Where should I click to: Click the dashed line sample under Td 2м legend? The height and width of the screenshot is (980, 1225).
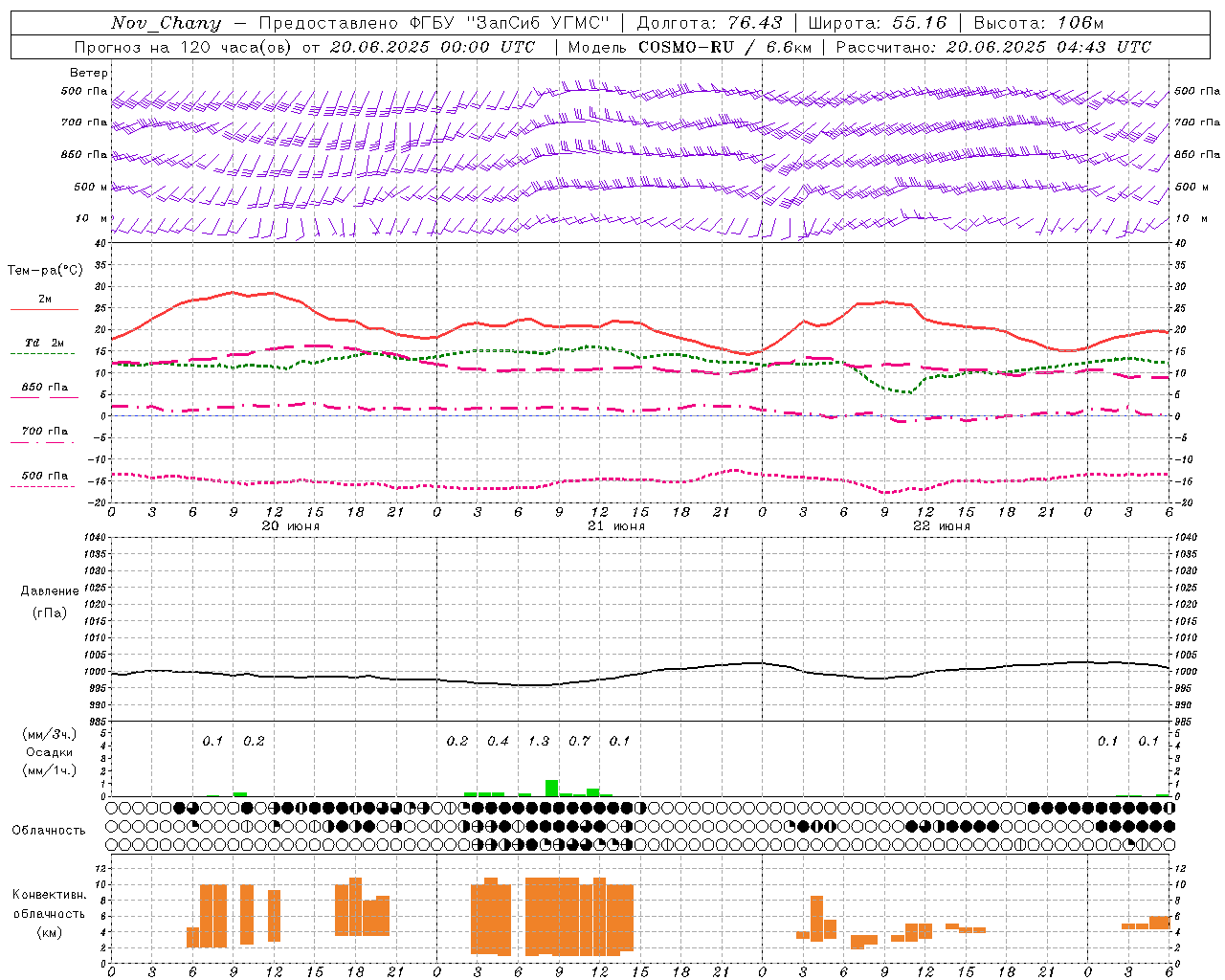tap(43, 353)
